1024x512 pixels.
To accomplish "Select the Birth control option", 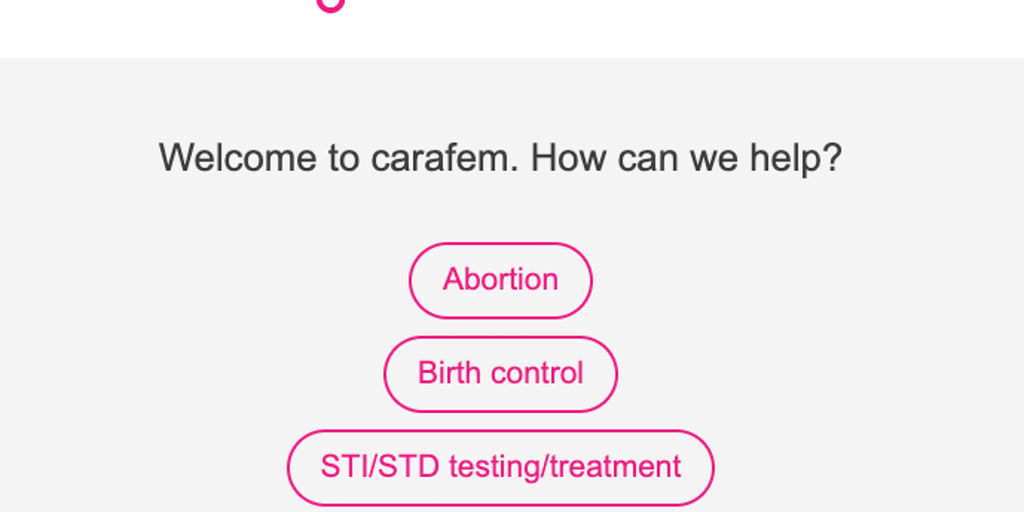I will [500, 374].
